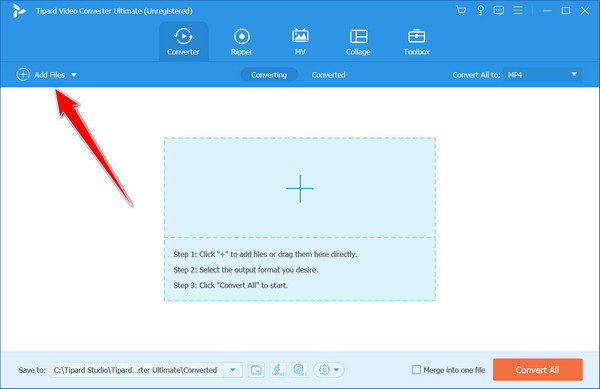Click the Convert All button
Image resolution: width=600 pixels, height=389 pixels.
tap(538, 369)
